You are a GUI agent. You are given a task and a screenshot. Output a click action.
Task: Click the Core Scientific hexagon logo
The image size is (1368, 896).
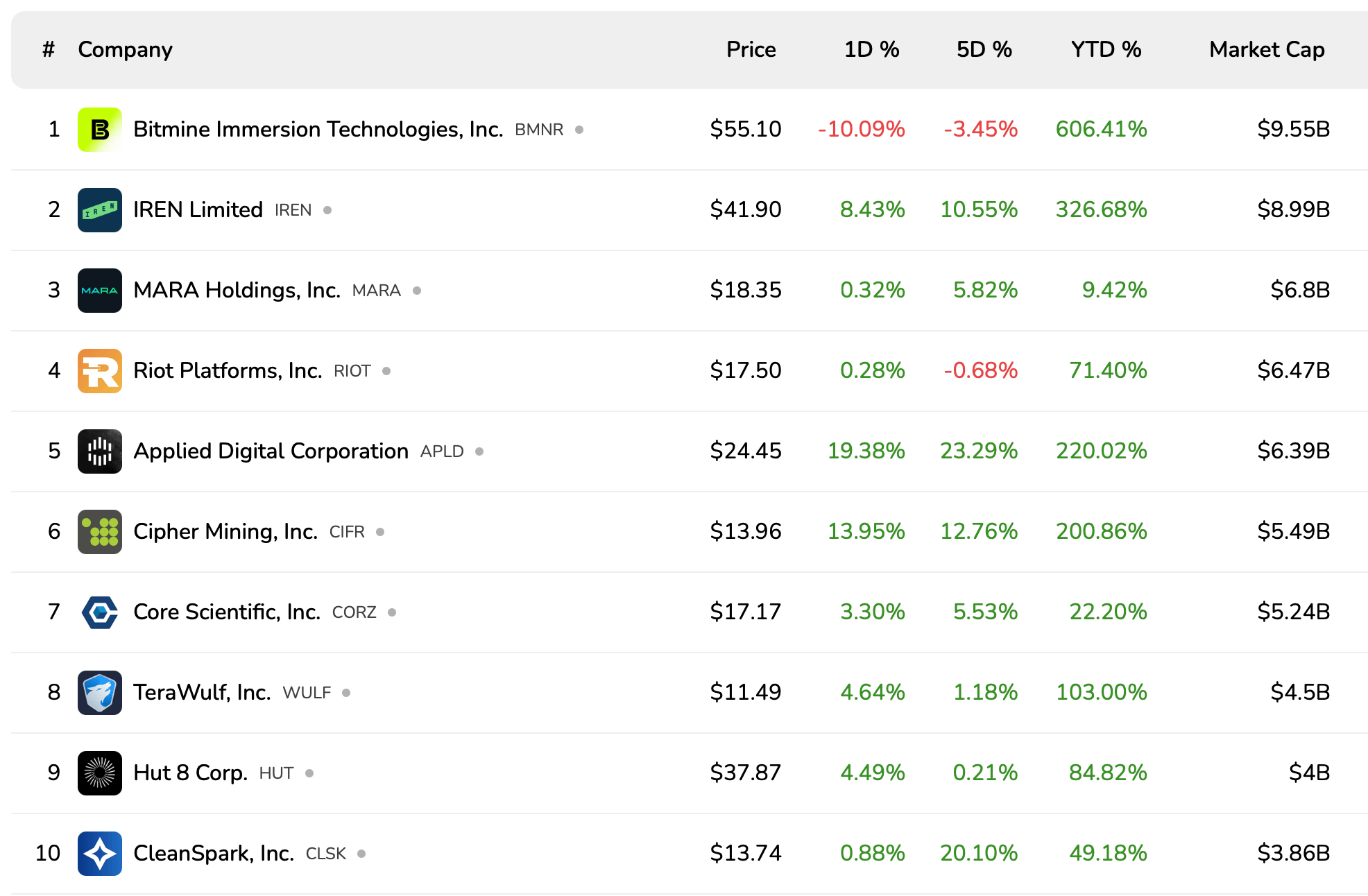tap(99, 612)
